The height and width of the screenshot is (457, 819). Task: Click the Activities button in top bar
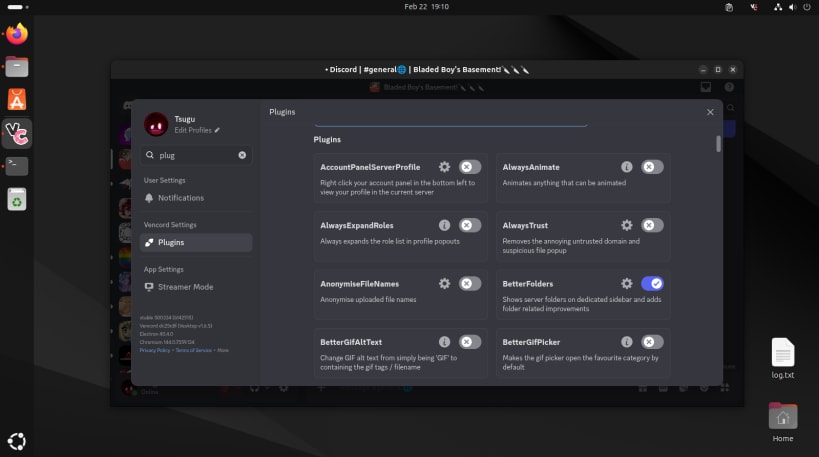click(x=18, y=7)
